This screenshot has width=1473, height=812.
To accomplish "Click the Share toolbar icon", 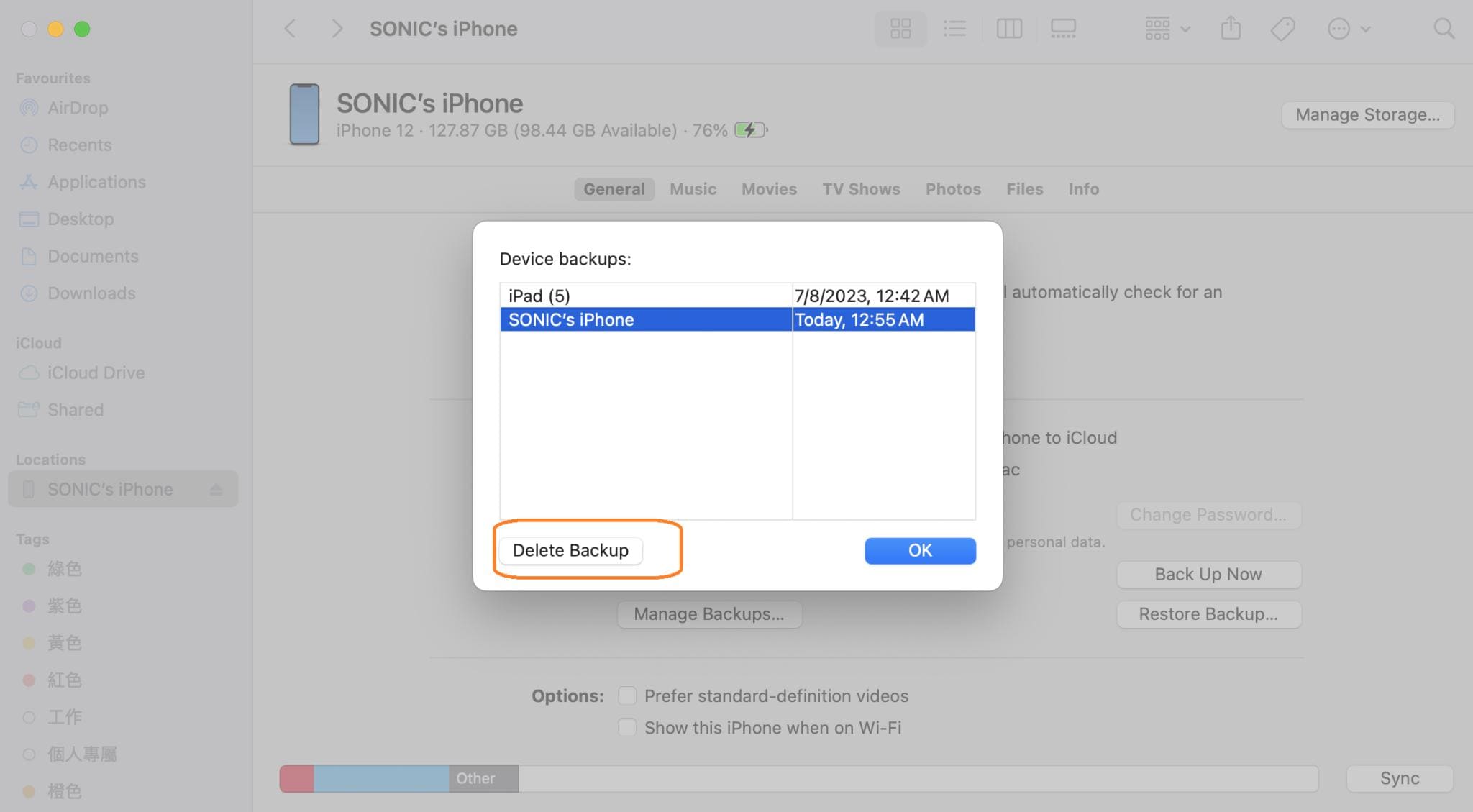I will 1231,29.
